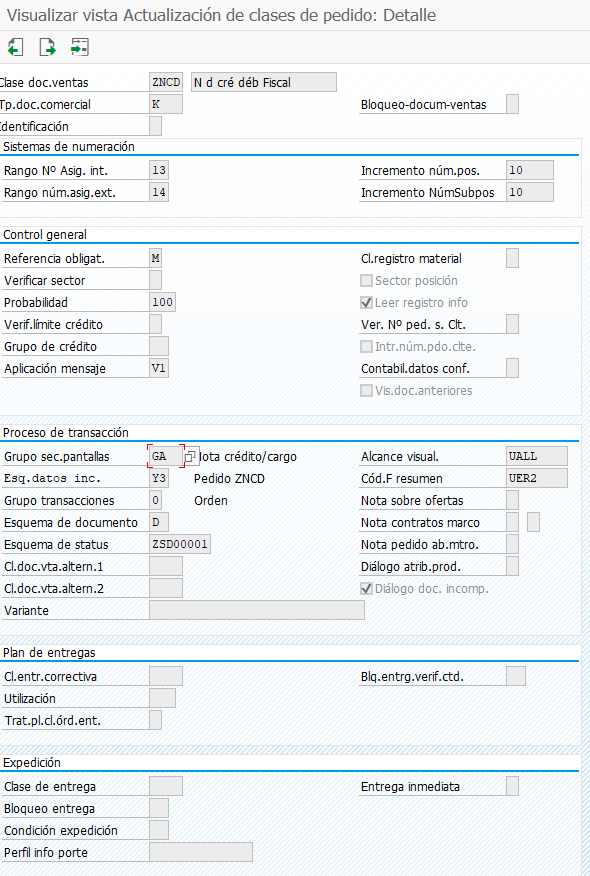Click the Incremento núm.pos. field
The image size is (590, 876).
click(x=530, y=170)
